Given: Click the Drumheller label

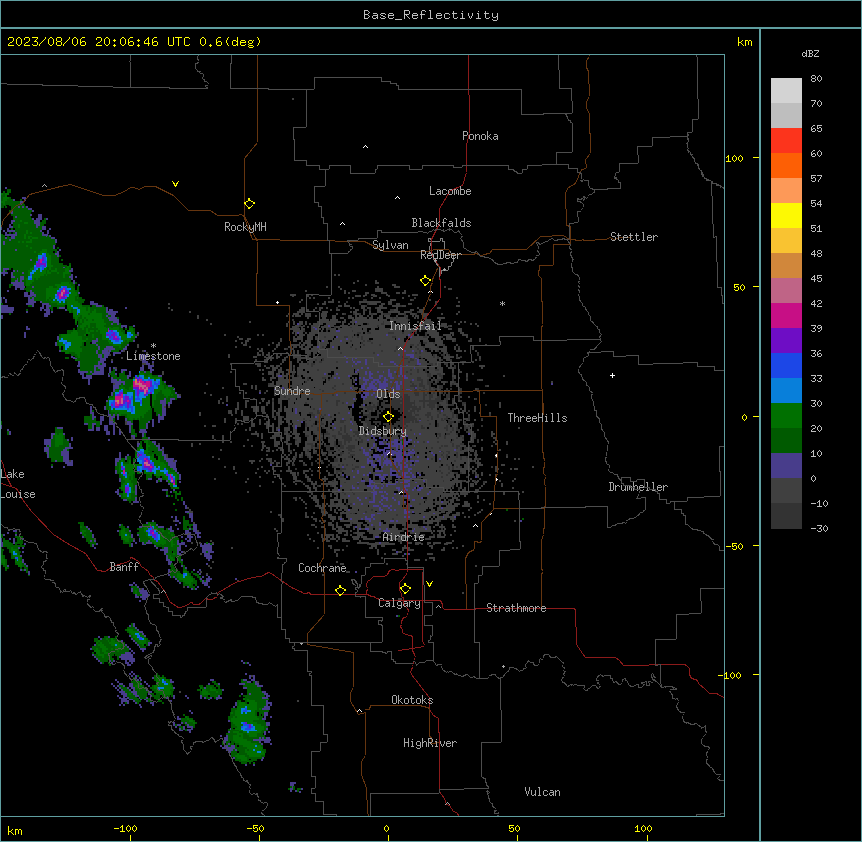Looking at the screenshot, I should (x=638, y=487).
